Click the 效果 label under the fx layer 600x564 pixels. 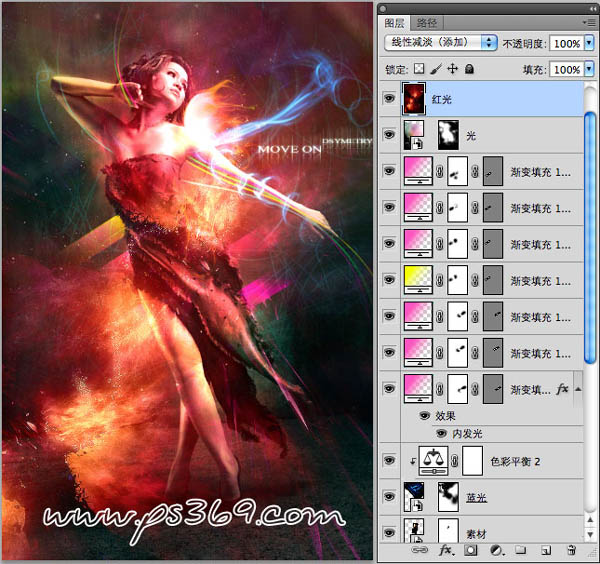pyautogui.click(x=445, y=416)
